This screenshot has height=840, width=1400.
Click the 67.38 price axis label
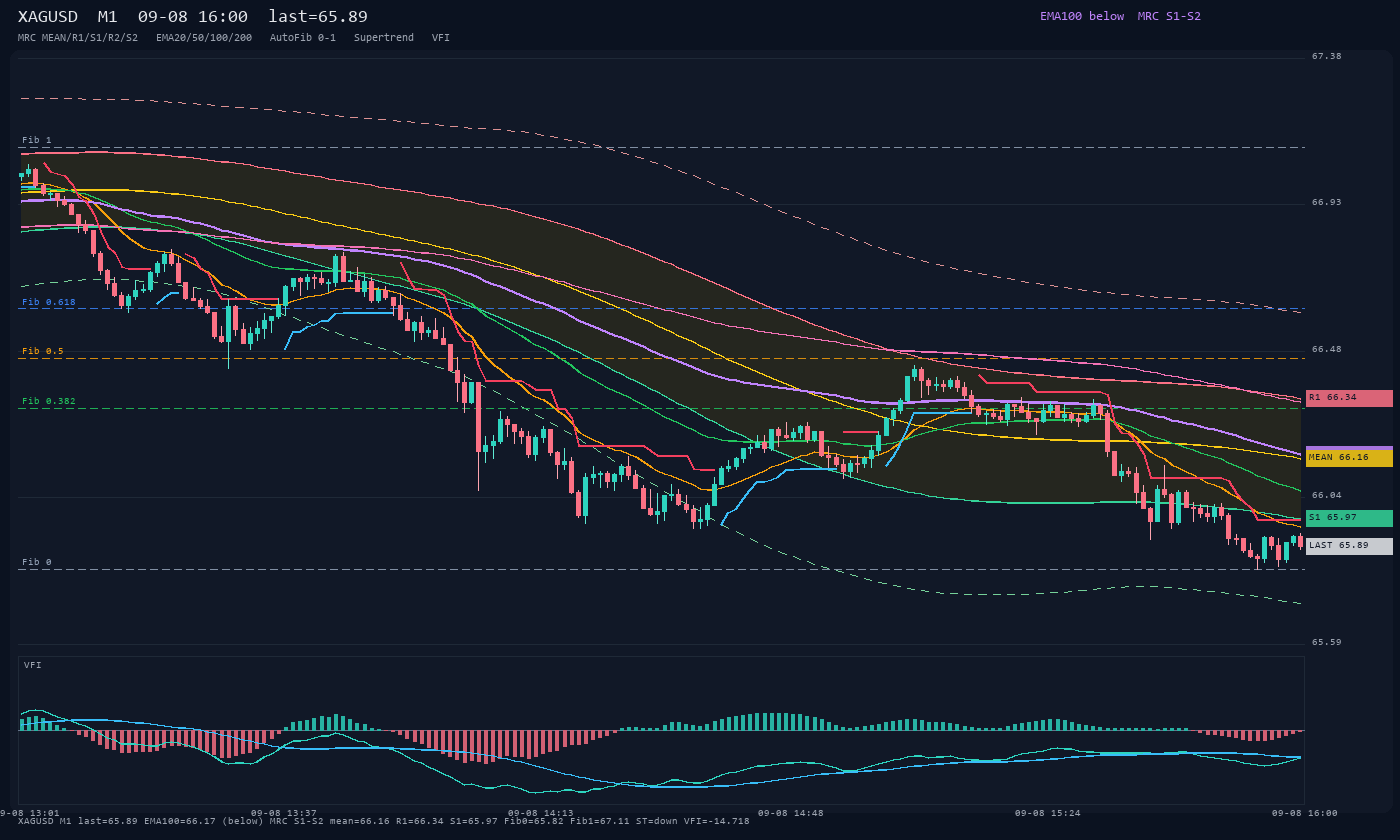click(1327, 56)
